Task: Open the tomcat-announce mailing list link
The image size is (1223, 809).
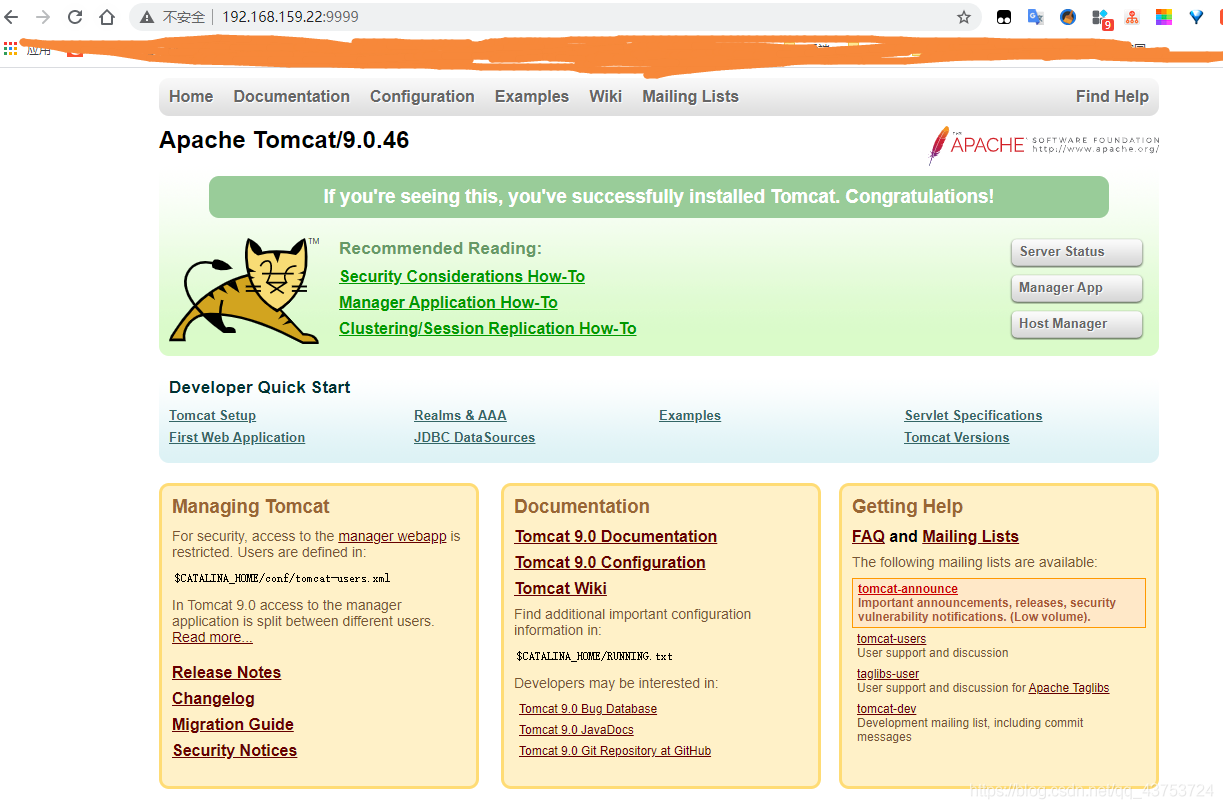Action: click(x=908, y=589)
